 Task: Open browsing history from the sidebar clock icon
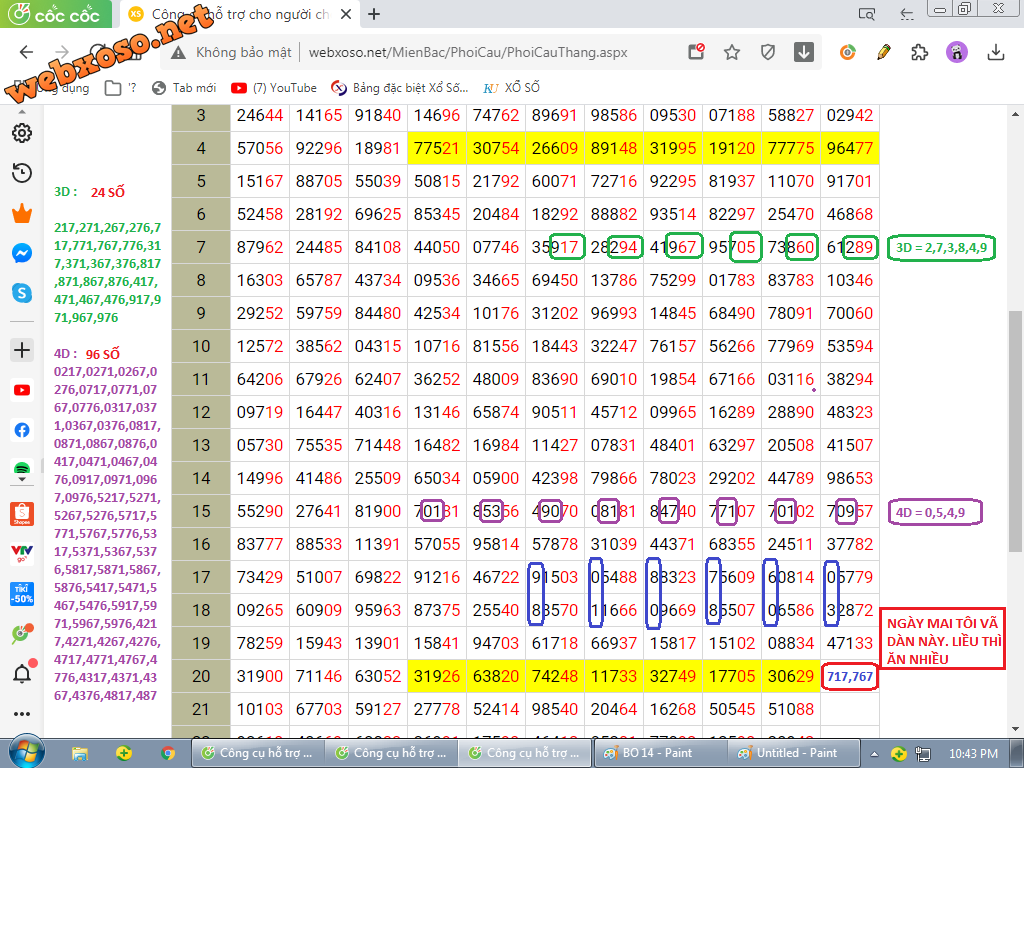pyautogui.click(x=21, y=174)
